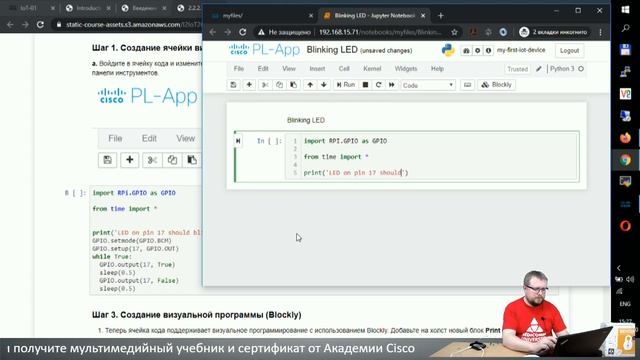Click the pencil edit-mode icon

tap(539, 69)
